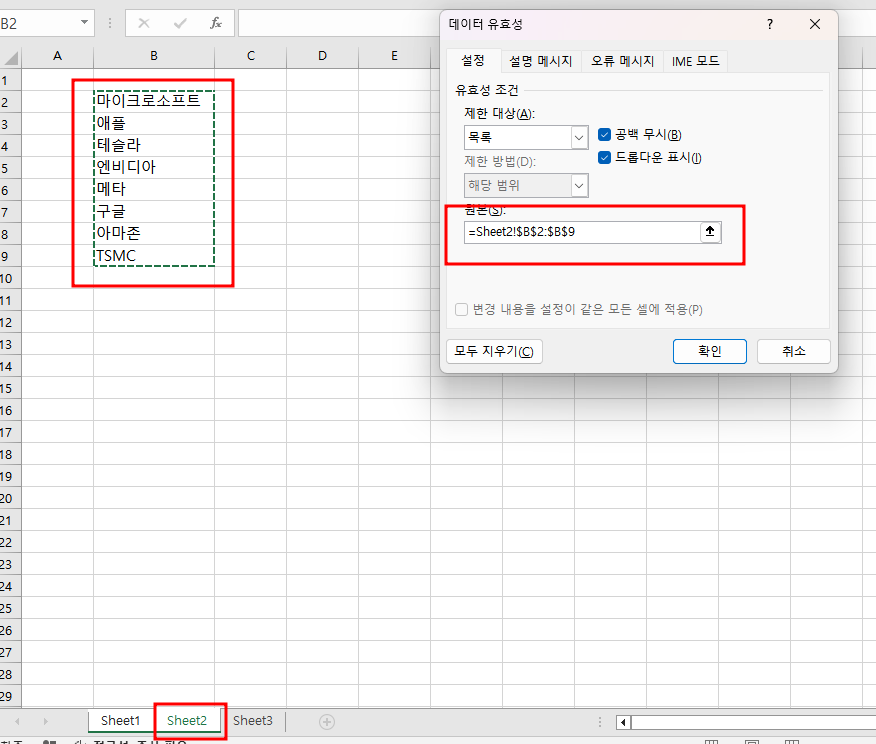Click the range collapse arrow in source field
The image size is (876, 744).
point(710,232)
